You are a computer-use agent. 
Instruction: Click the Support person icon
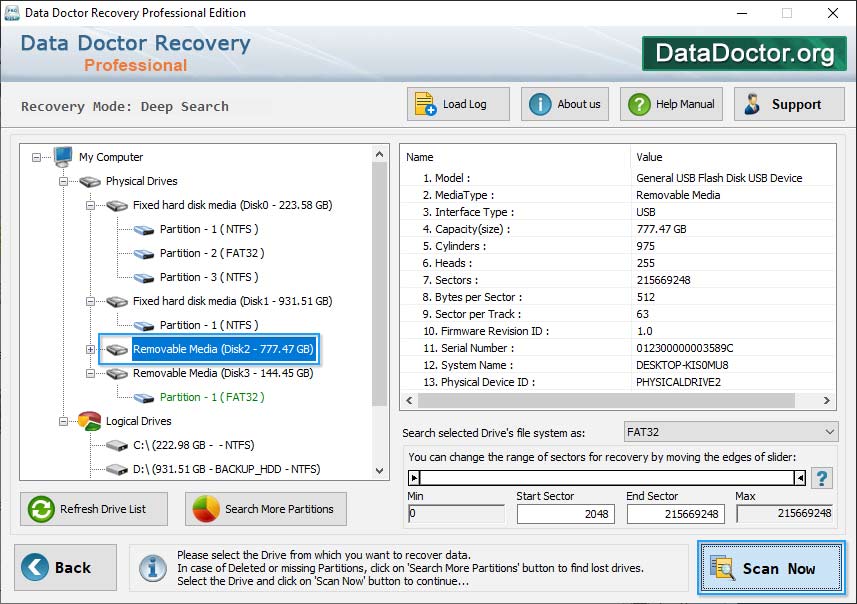(x=752, y=104)
